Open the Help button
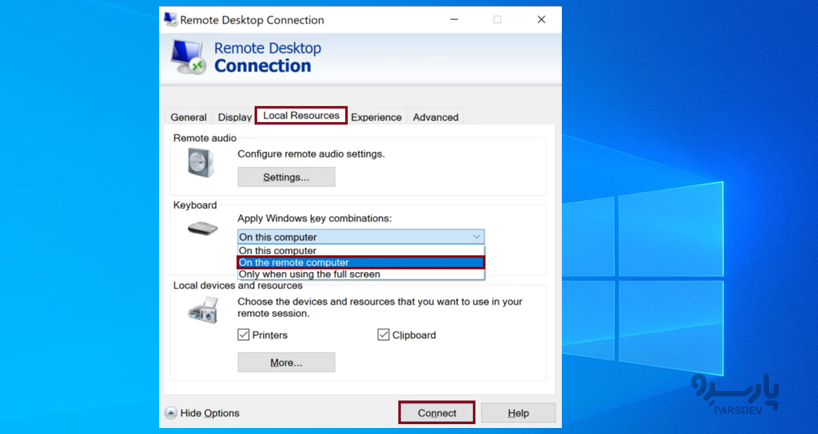Screen dimensions: 818x434 point(519,413)
